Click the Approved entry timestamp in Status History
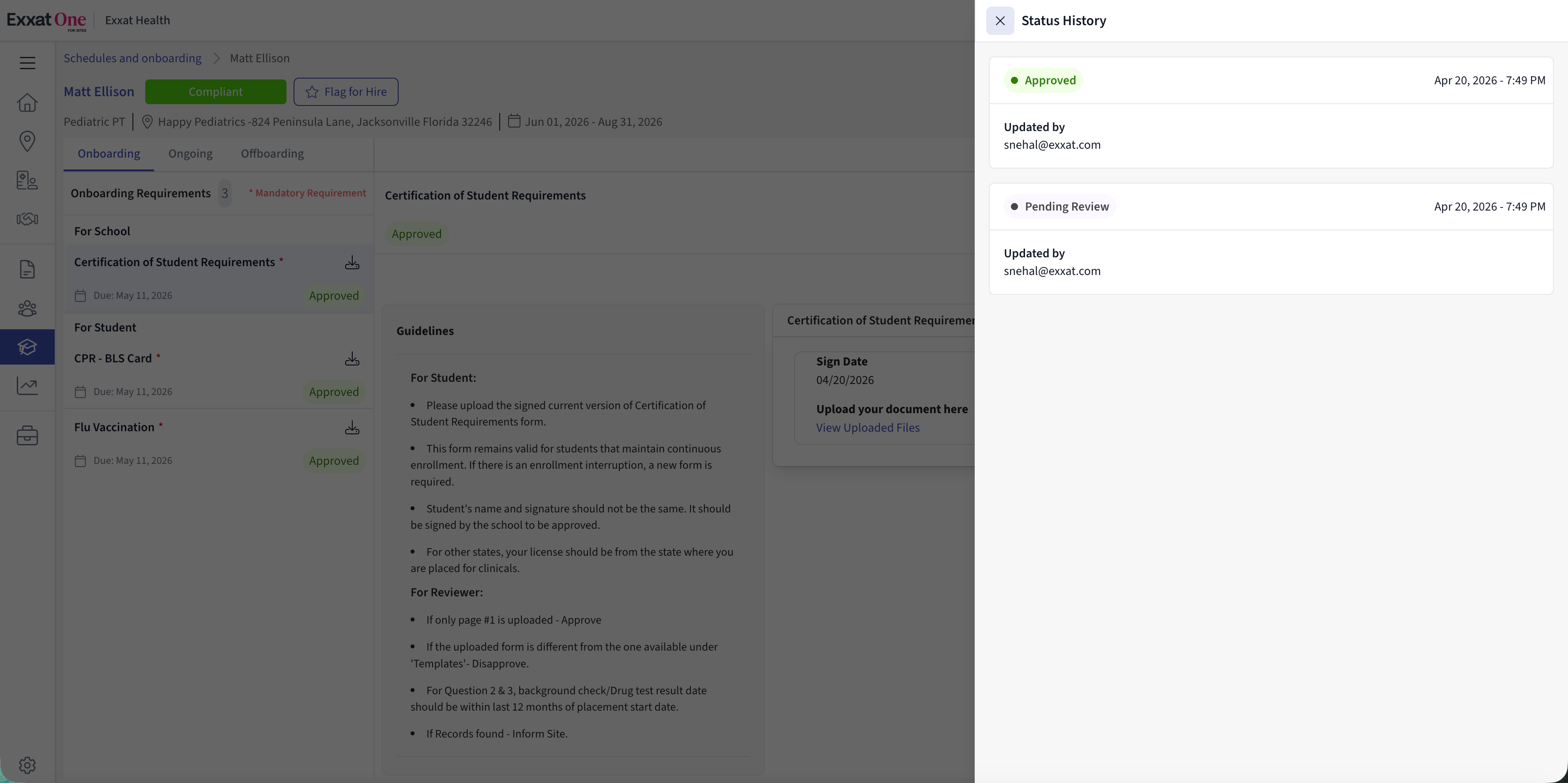This screenshot has height=783, width=1568. (1489, 80)
